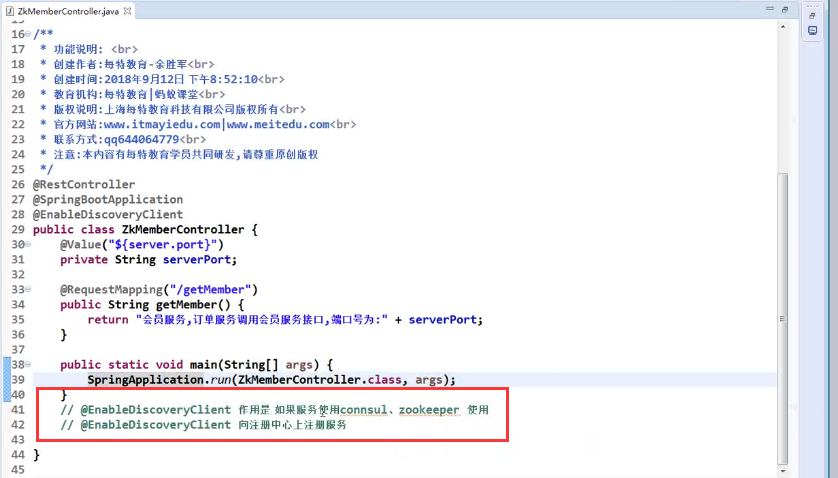Click @EnableDiscoveryClient annotation on line 28

pyautogui.click(x=108, y=214)
